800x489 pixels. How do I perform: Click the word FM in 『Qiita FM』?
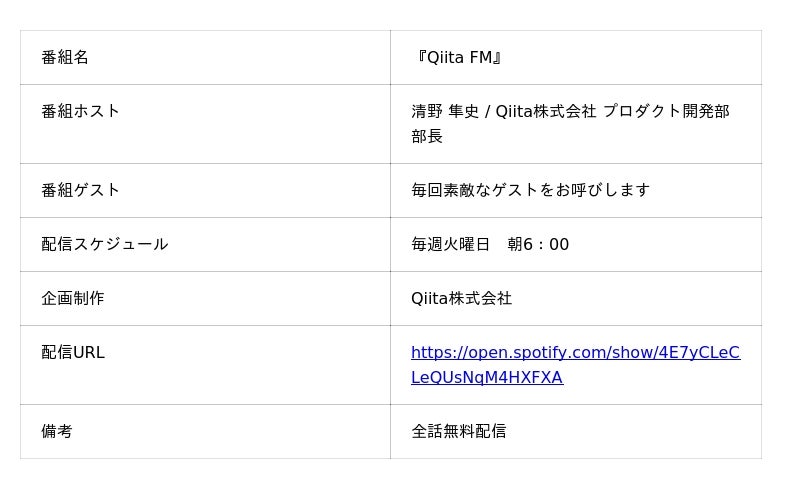click(x=480, y=58)
